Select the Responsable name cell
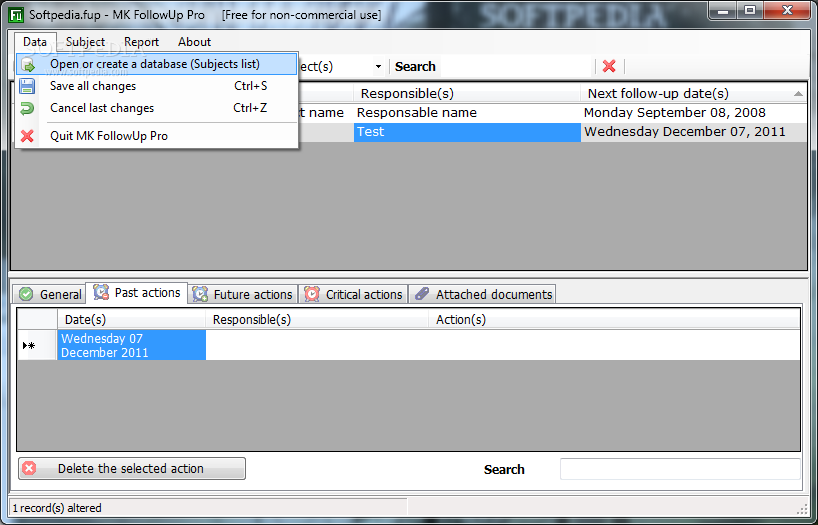This screenshot has width=818, height=525. [467, 113]
